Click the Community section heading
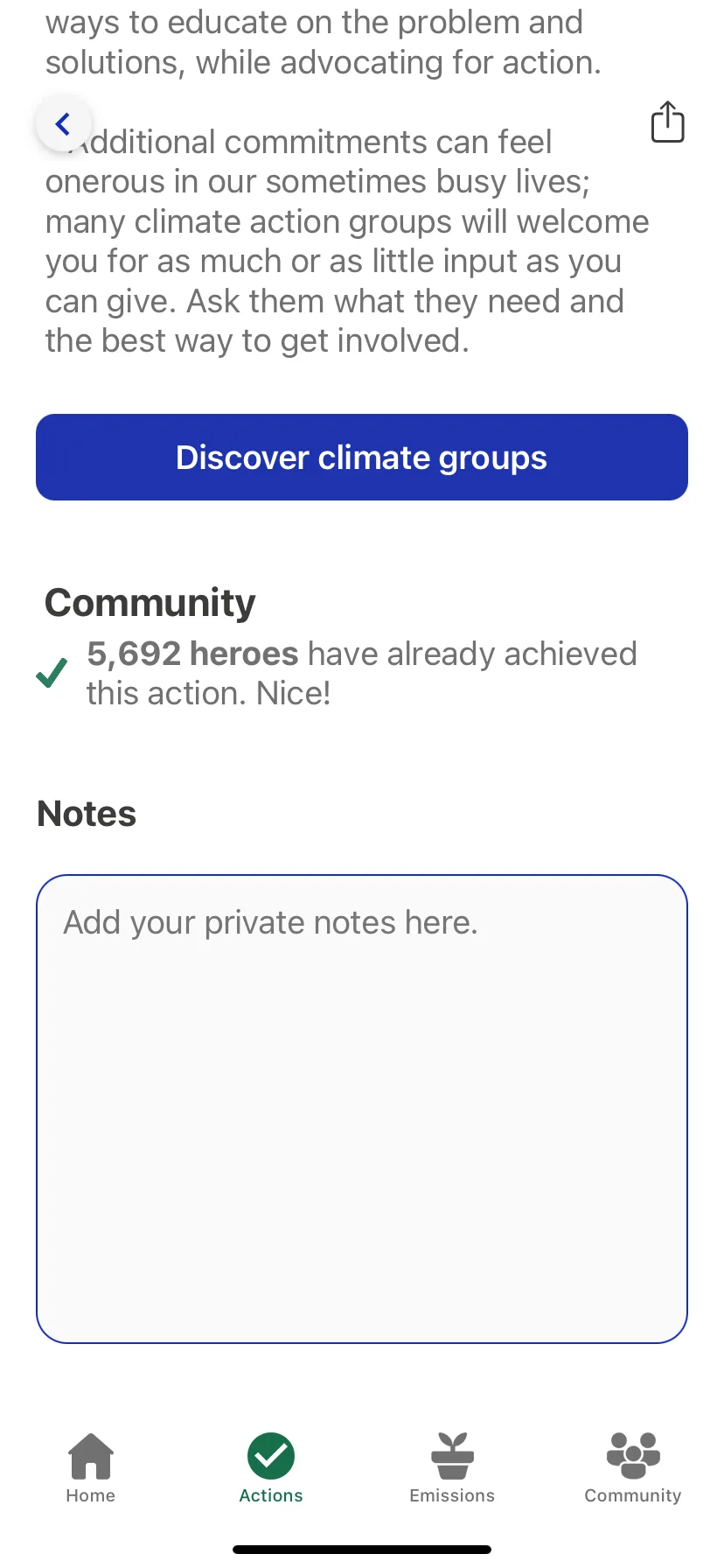 coord(150,603)
